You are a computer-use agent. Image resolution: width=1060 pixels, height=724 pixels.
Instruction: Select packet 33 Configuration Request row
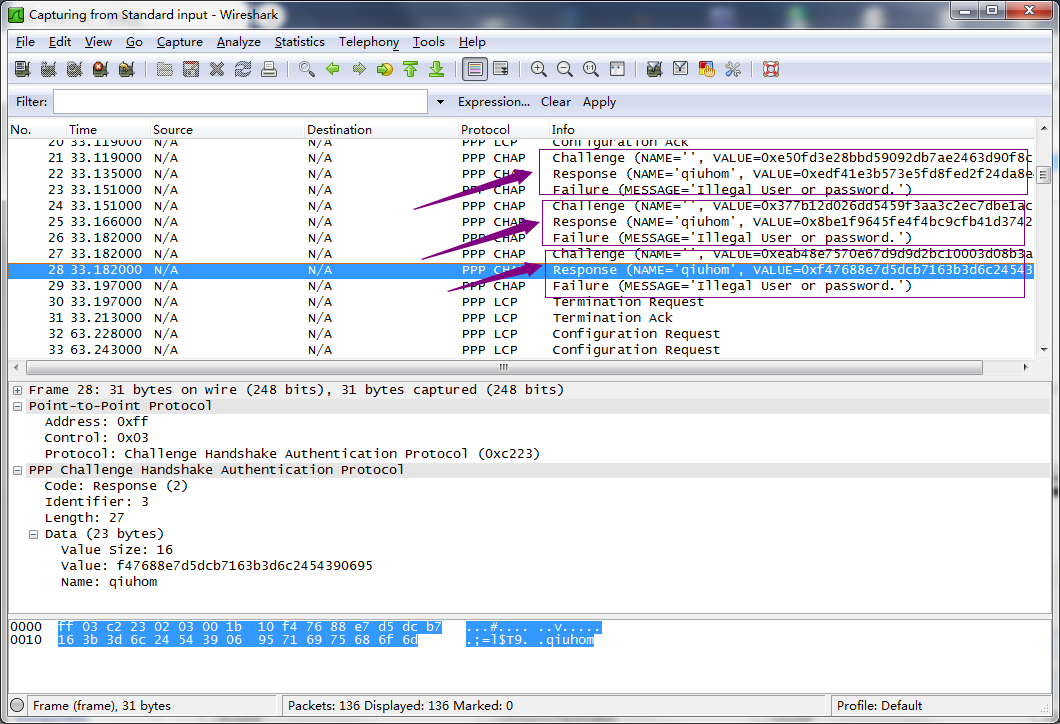(x=521, y=350)
